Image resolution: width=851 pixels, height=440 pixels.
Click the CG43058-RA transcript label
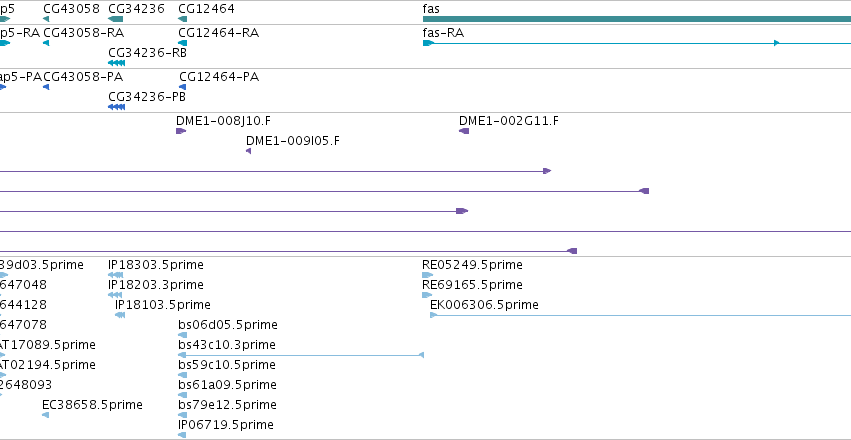click(84, 33)
